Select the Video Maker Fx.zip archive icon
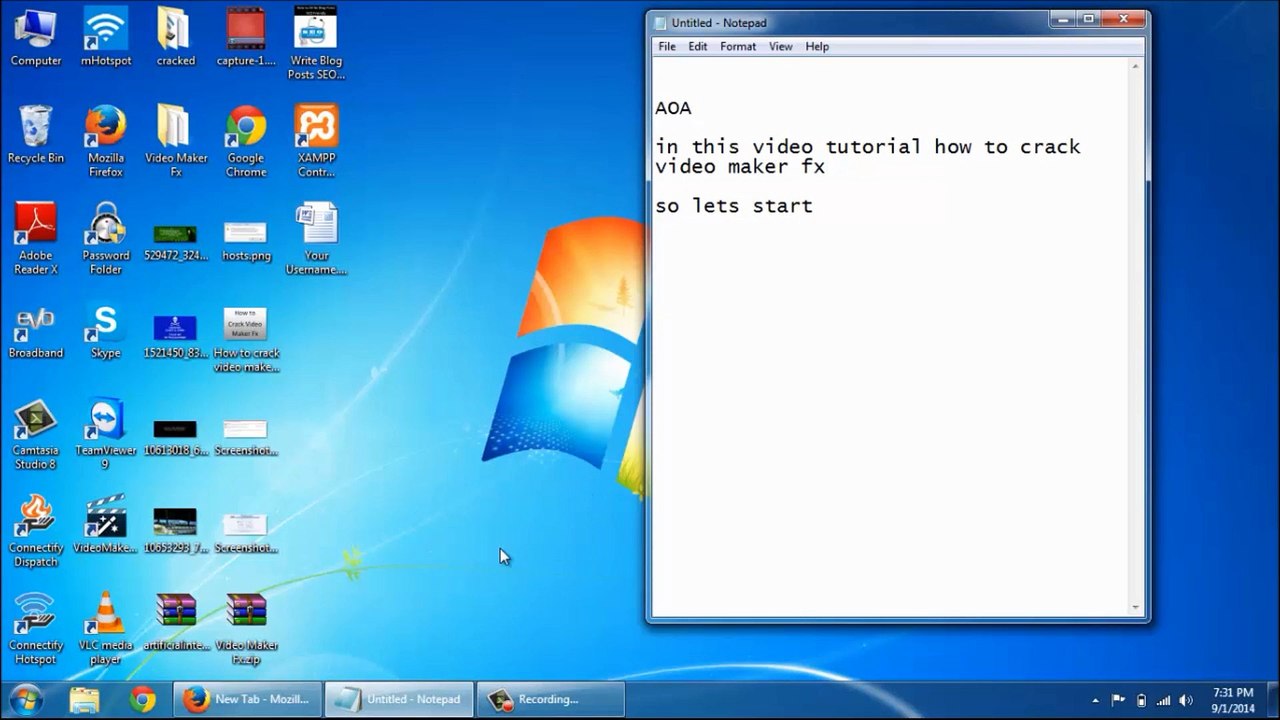 246,629
